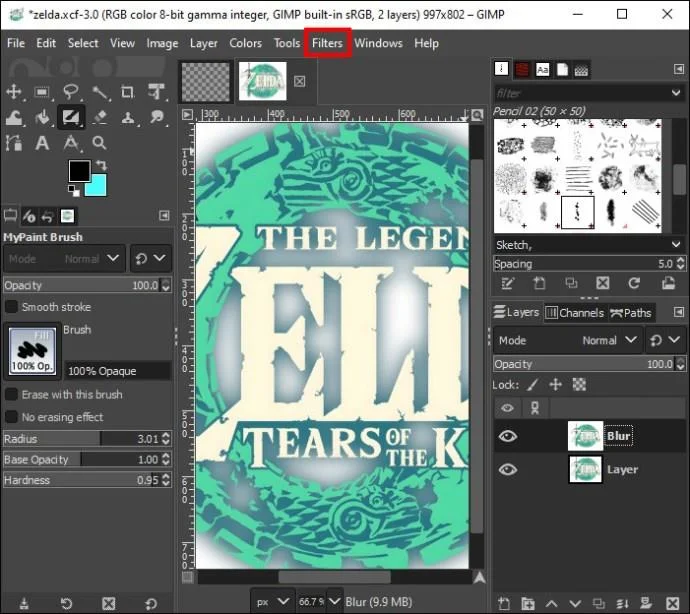Open brushes panel configuration menu
Image resolution: width=690 pixels, height=614 pixels.
[x=679, y=69]
